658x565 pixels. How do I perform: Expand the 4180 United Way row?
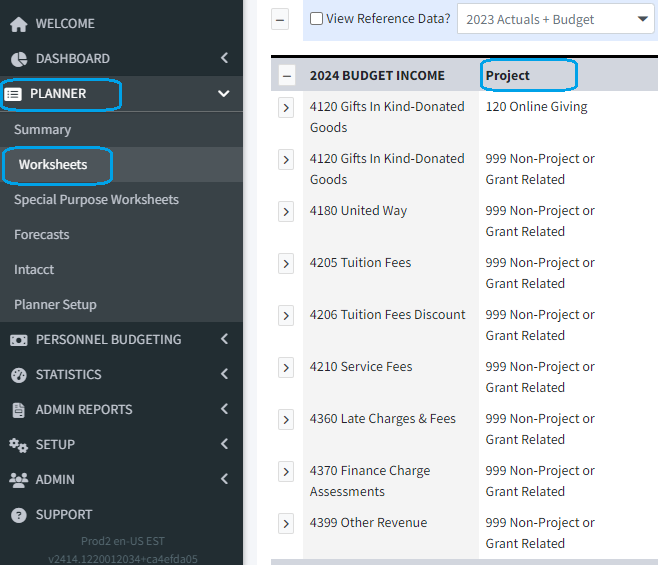click(x=286, y=211)
